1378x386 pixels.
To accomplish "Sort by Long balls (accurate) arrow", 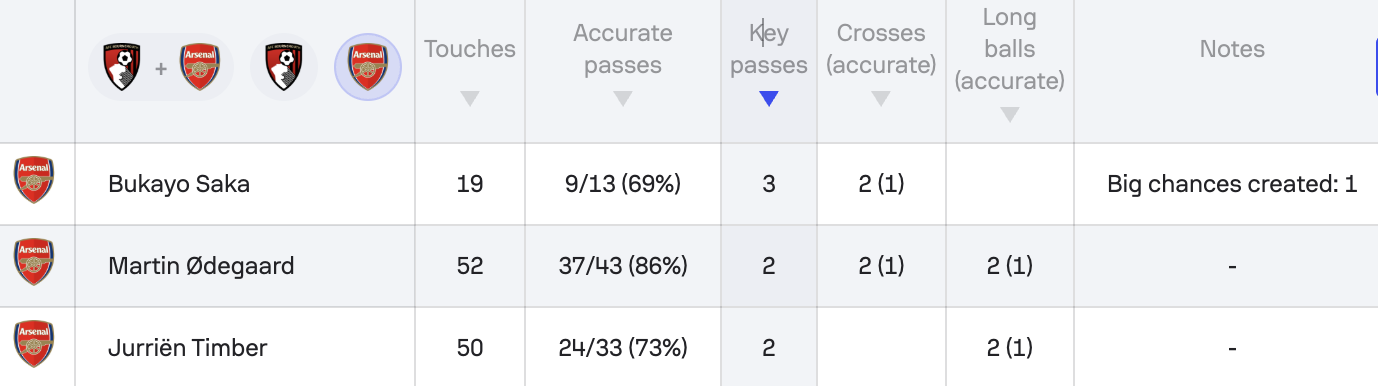I will tap(1010, 115).
